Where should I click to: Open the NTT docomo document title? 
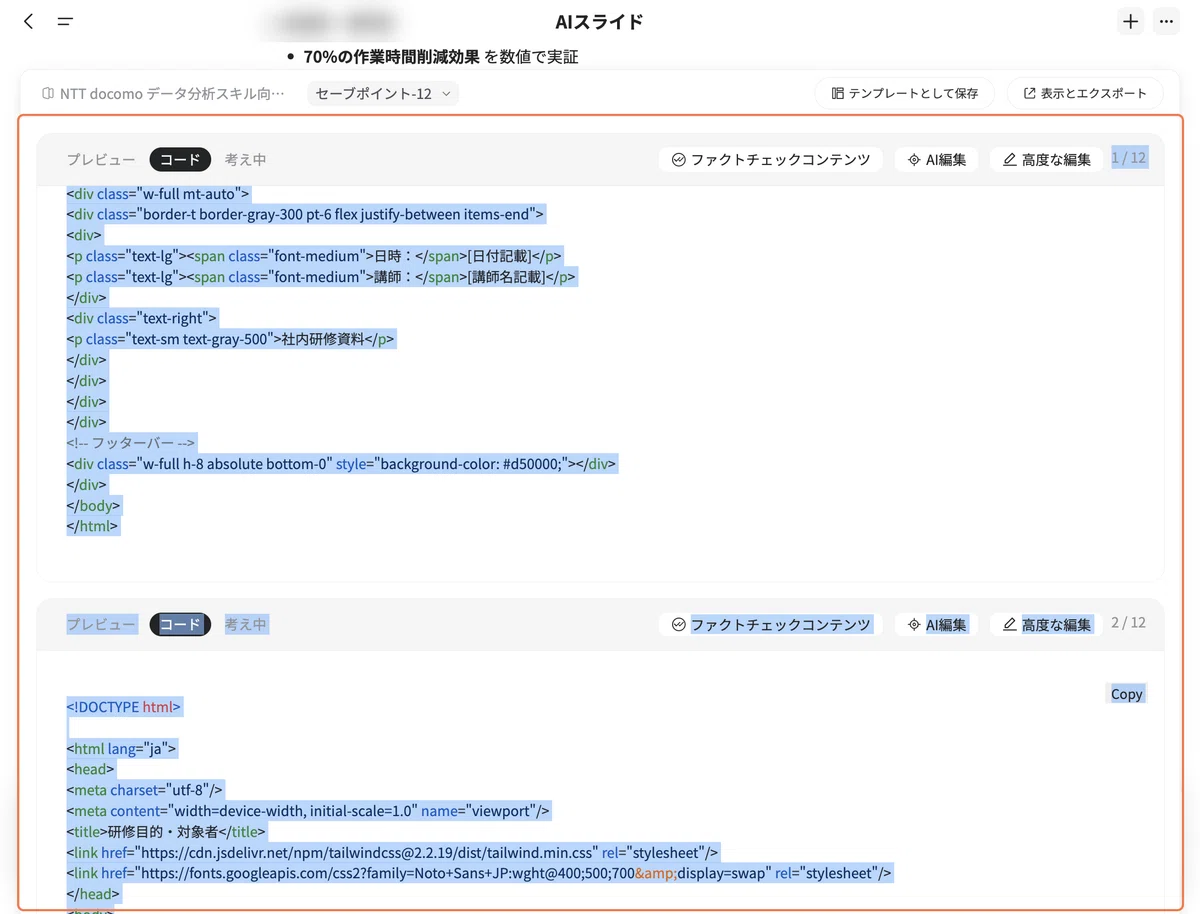pyautogui.click(x=163, y=93)
